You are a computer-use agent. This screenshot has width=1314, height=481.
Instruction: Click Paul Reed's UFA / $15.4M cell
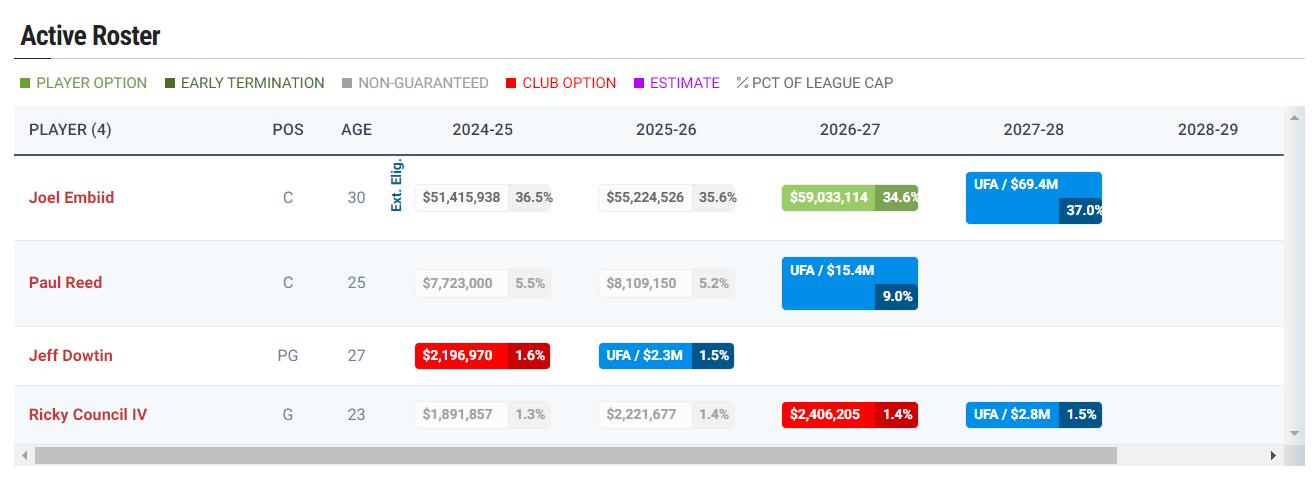coord(849,283)
